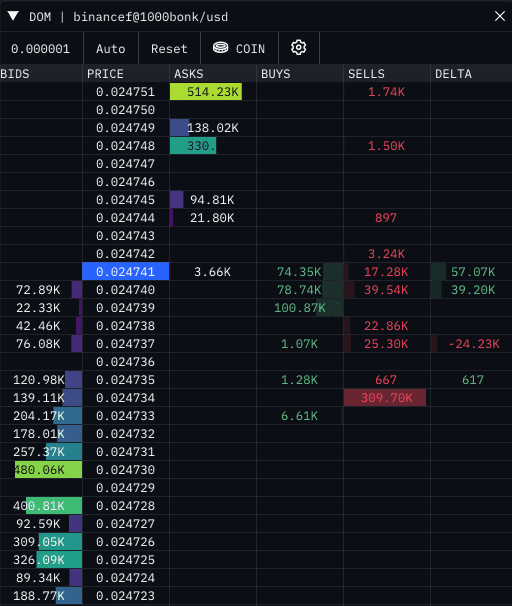Screen dimensions: 512x606
Task: Click price level 0.024743
Action: [x=126, y=236]
